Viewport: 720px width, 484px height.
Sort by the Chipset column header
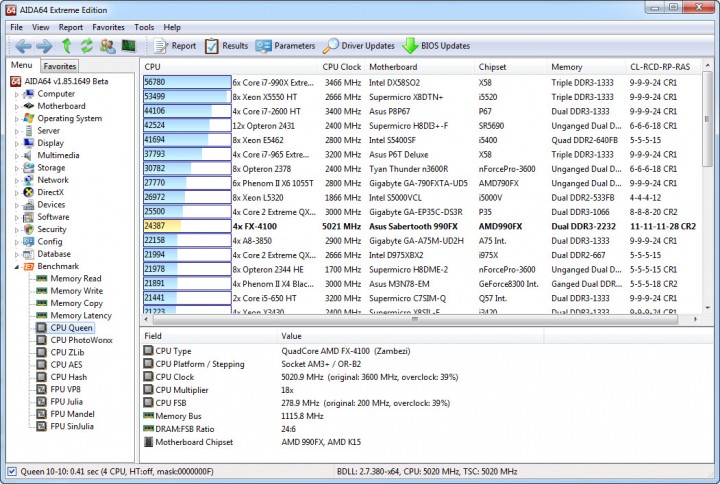click(x=511, y=67)
